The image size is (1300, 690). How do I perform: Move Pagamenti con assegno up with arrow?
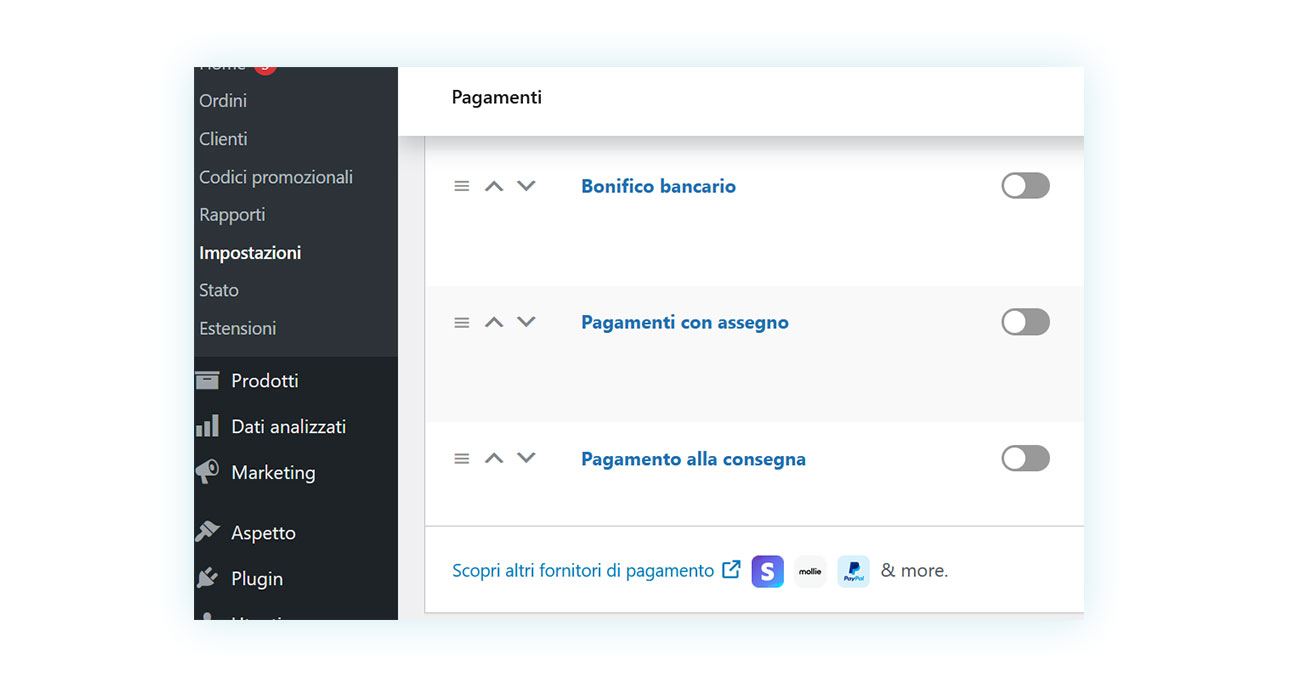point(493,322)
